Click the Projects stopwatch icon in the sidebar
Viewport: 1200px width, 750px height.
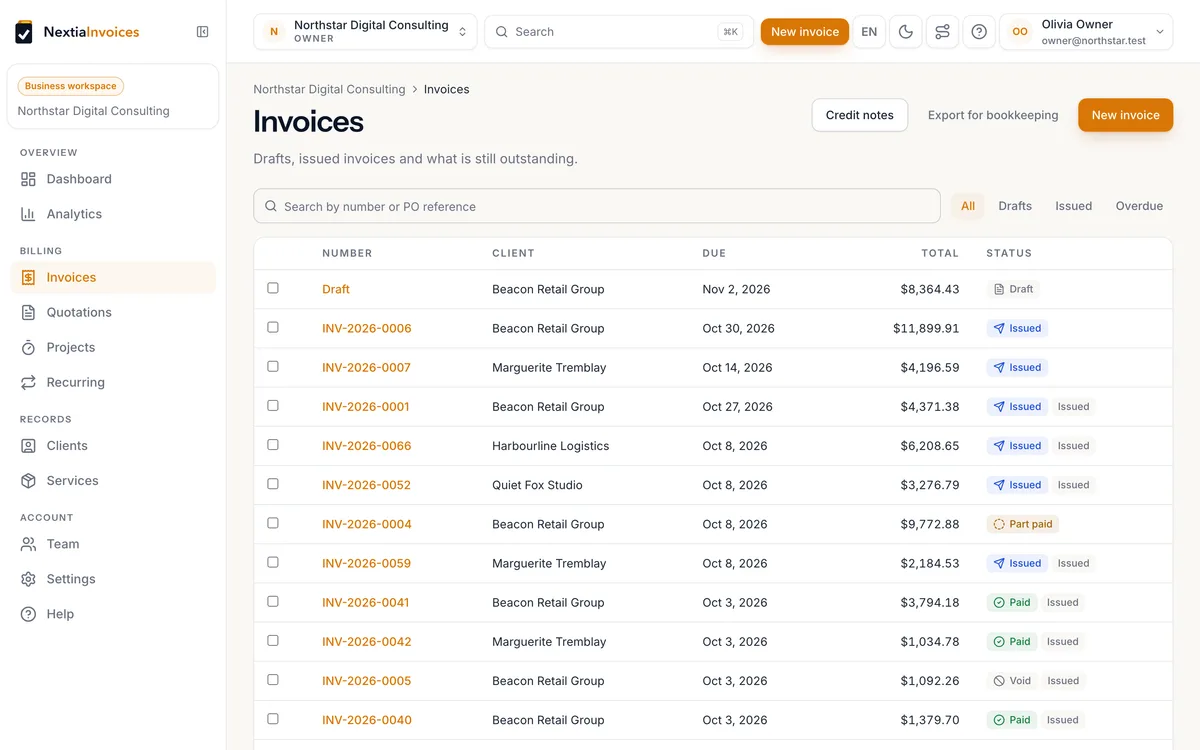coord(28,347)
